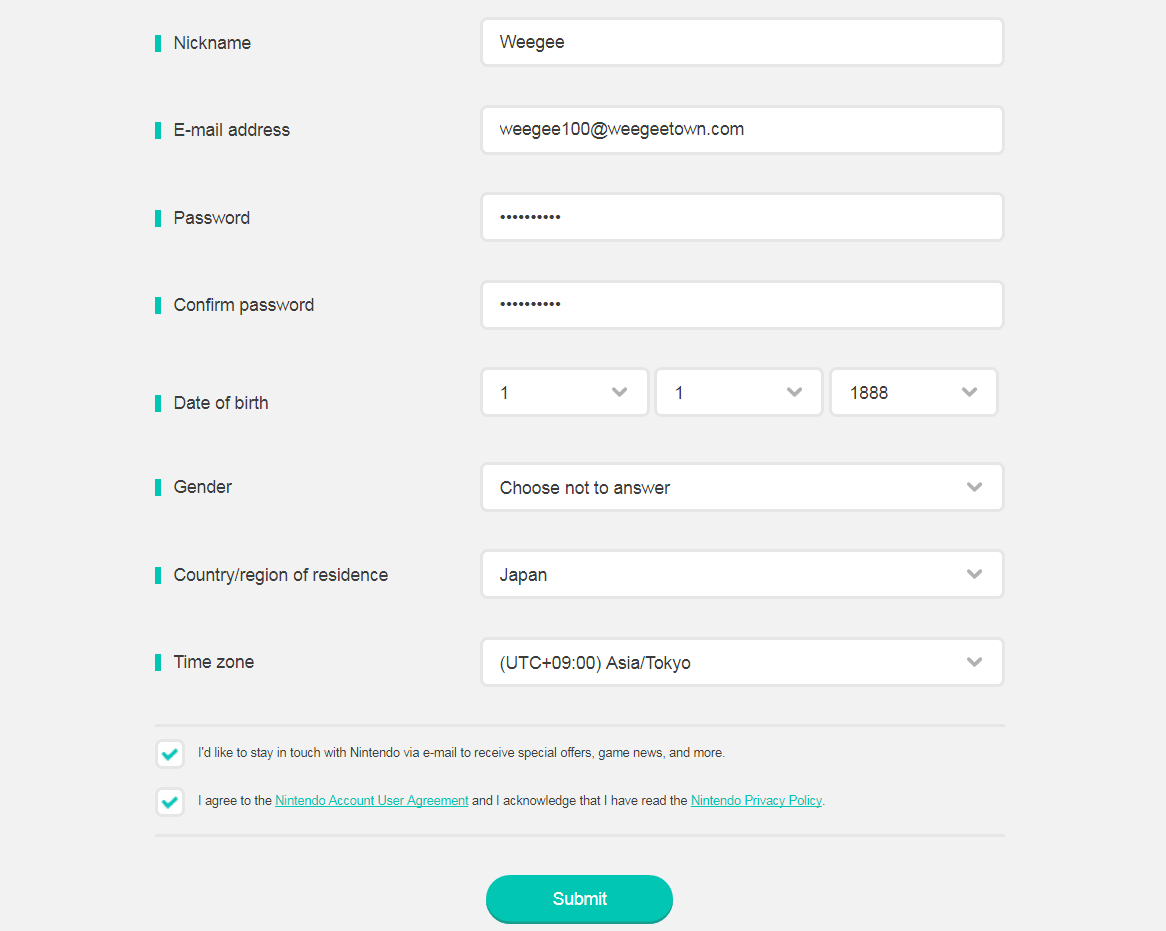Open the first date of birth dropdown
The width and height of the screenshot is (1166, 931).
pos(565,392)
